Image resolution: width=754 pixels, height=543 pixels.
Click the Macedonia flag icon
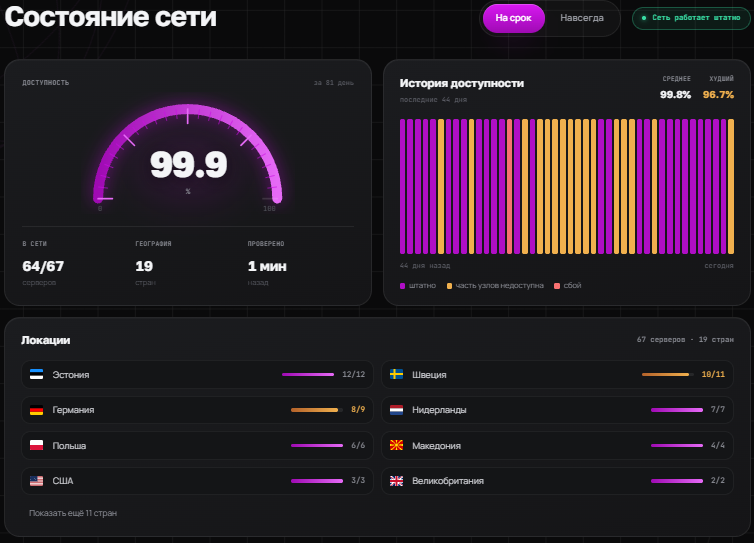pyautogui.click(x=396, y=445)
